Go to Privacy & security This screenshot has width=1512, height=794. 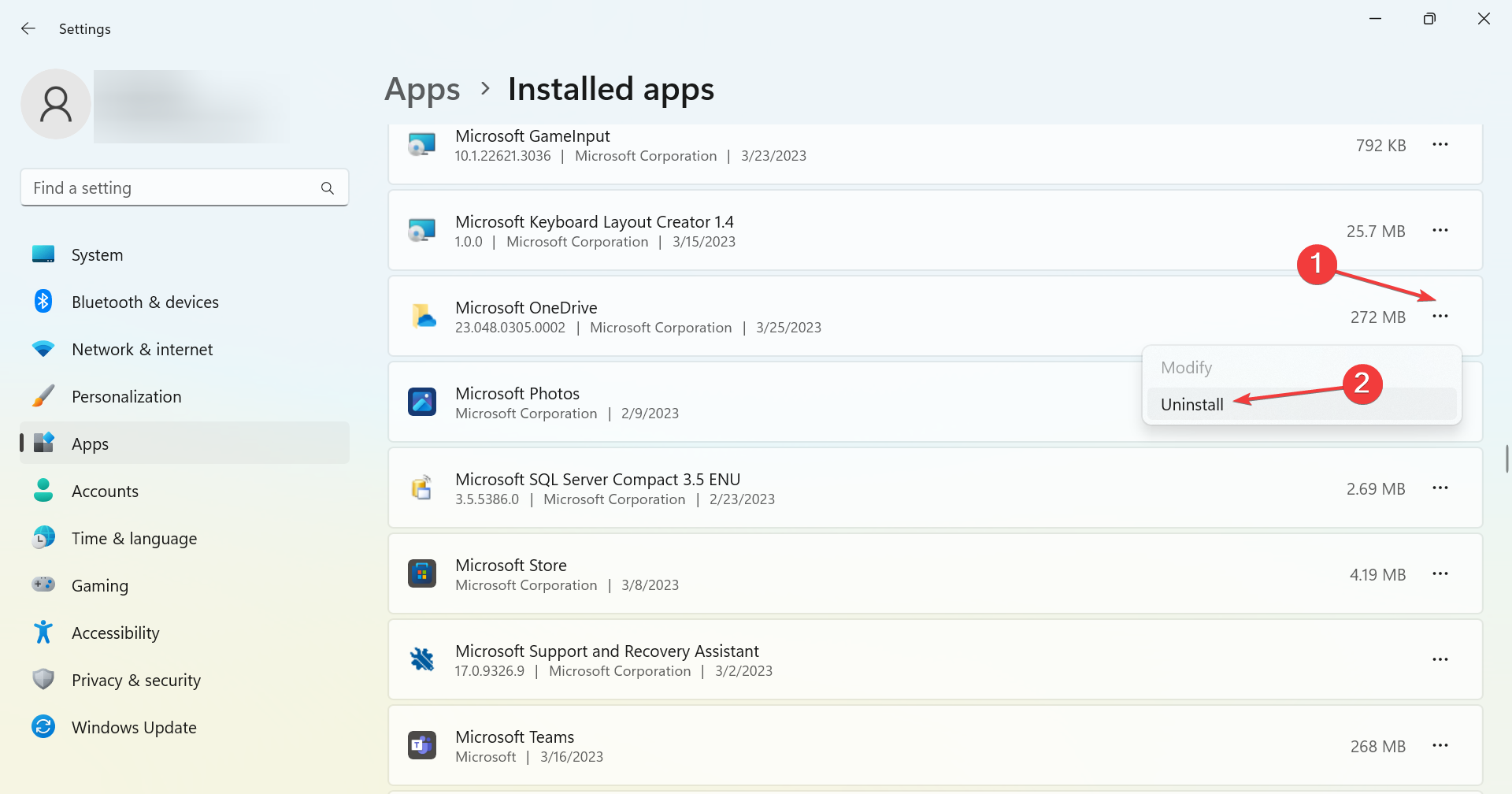pos(184,680)
